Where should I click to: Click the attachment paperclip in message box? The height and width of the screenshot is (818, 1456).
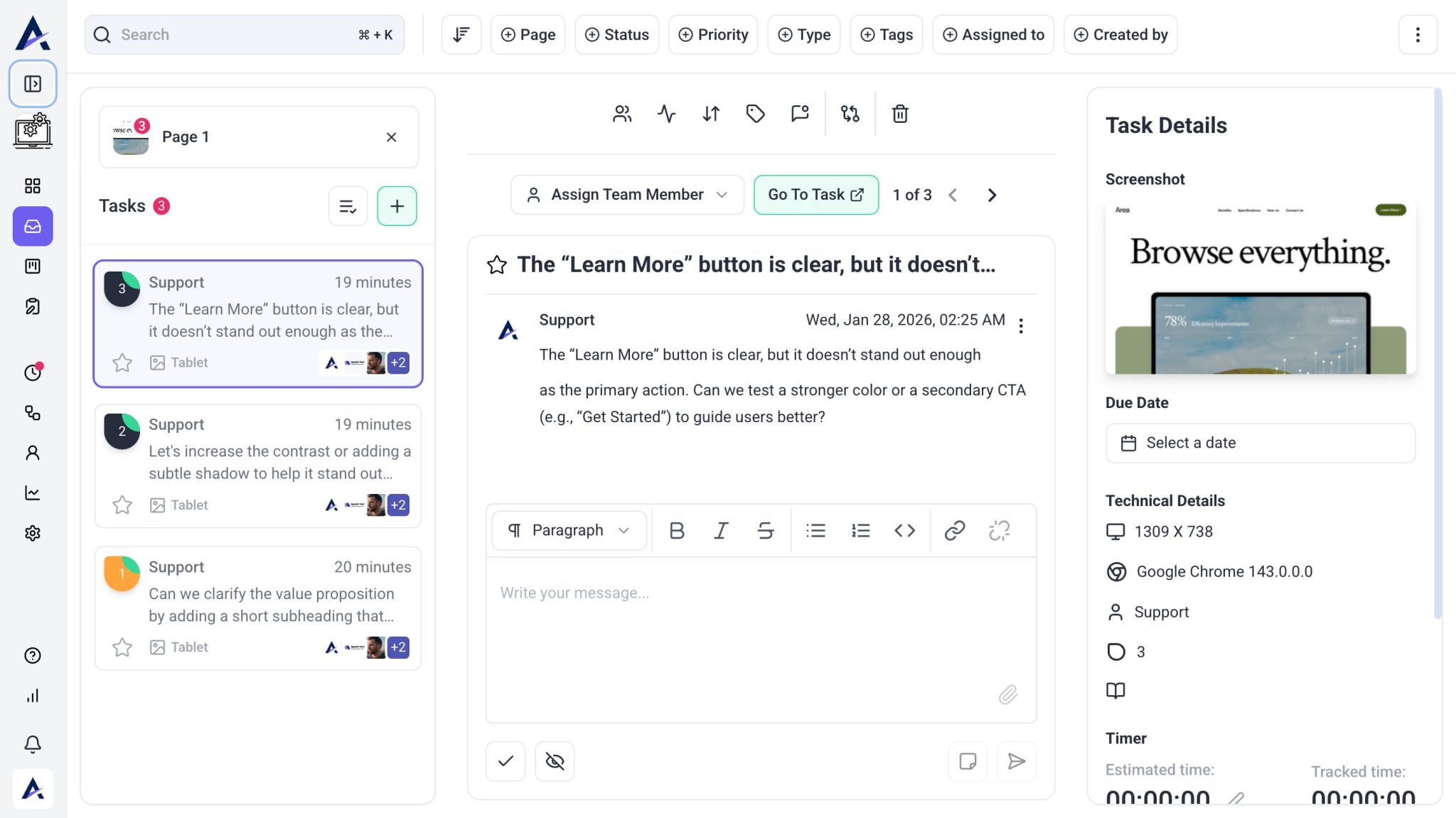coord(1007,694)
